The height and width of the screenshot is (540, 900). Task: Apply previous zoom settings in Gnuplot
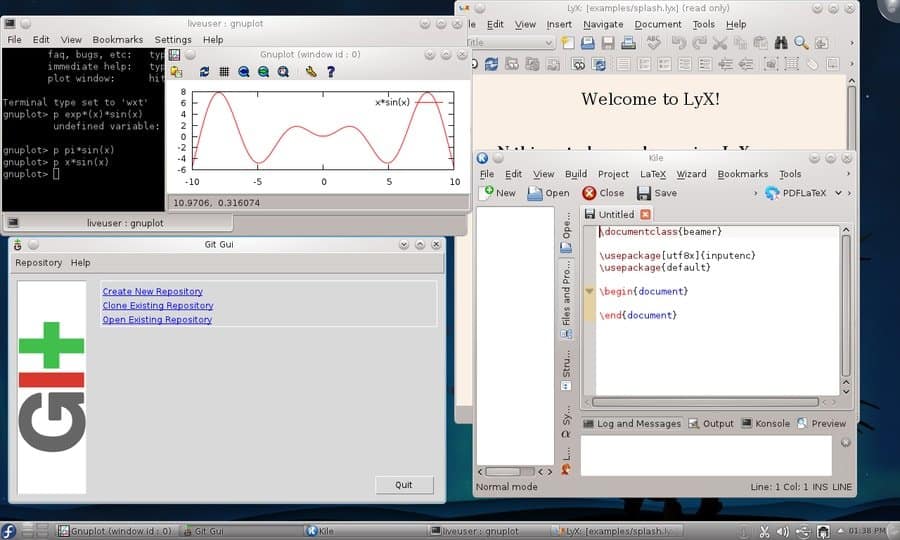point(243,72)
